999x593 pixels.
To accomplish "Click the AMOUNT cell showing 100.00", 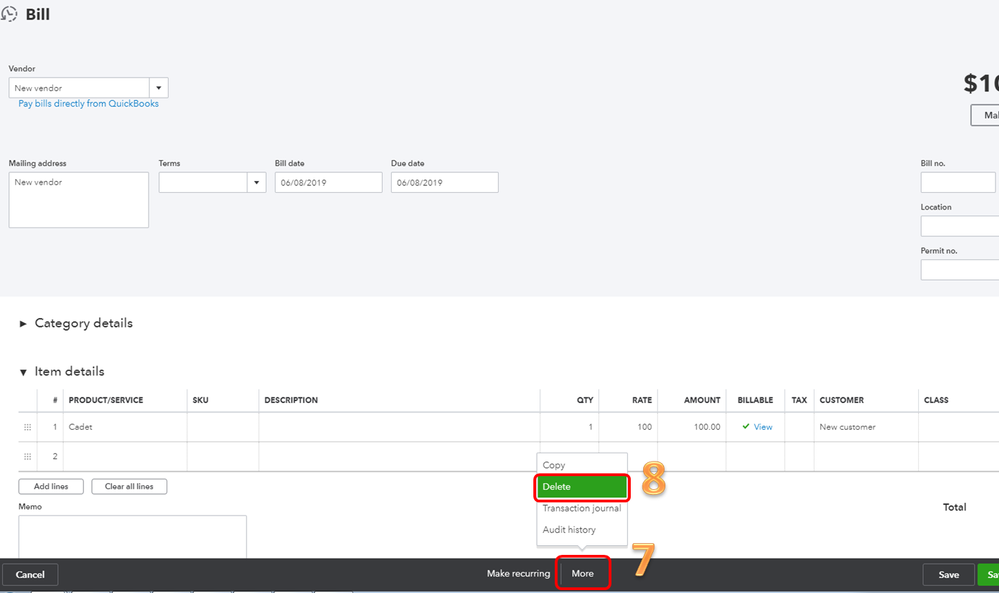I will [691, 427].
